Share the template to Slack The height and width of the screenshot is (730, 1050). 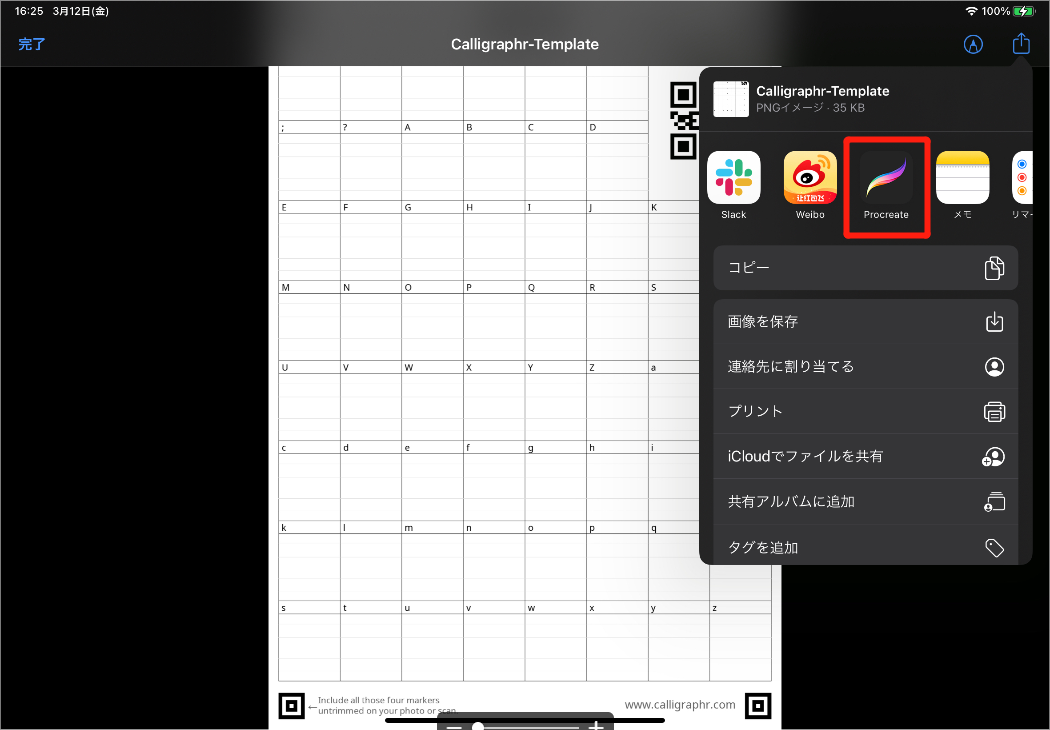[733, 178]
